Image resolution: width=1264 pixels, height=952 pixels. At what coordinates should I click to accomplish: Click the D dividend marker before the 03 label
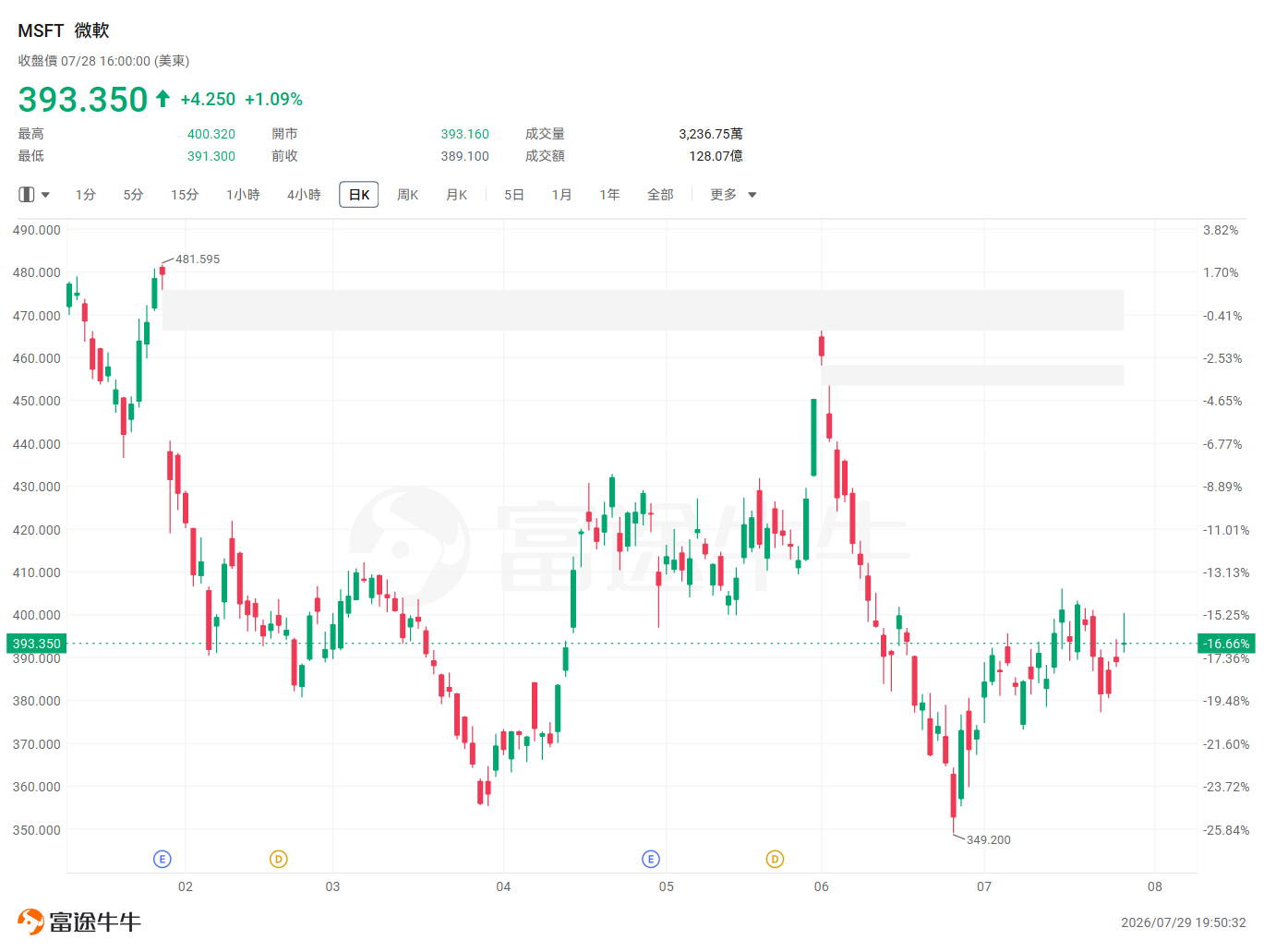[x=279, y=860]
